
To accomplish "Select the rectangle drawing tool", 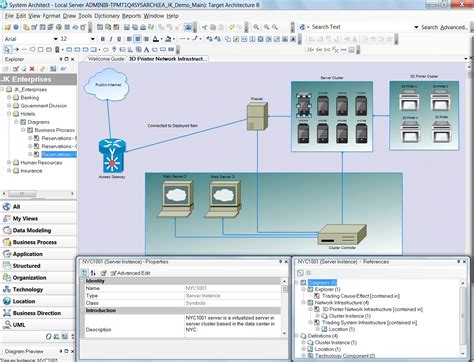I will point(40,50).
